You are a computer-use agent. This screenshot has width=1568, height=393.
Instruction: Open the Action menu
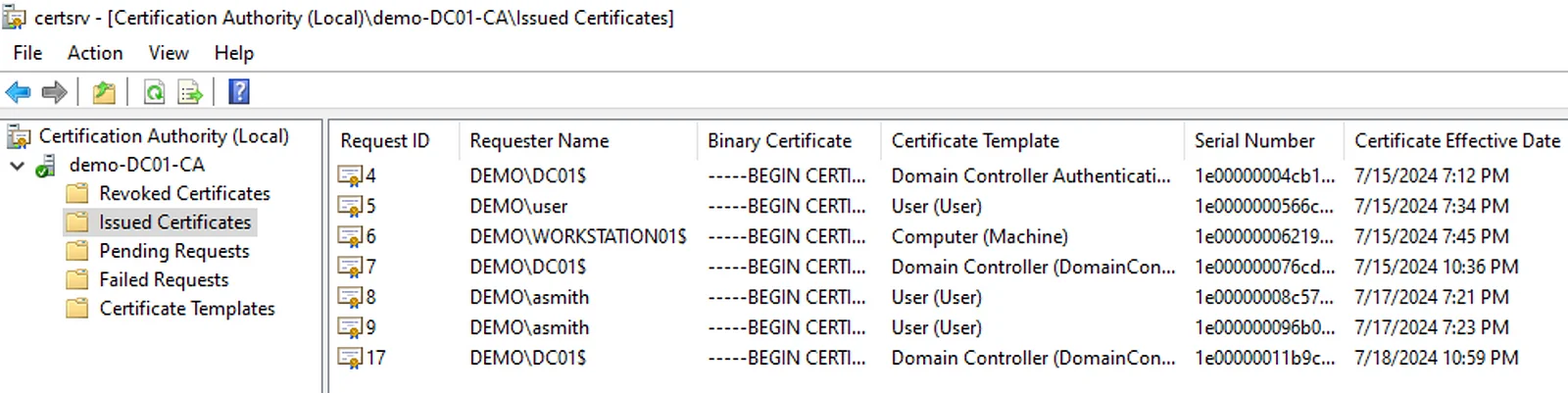click(x=95, y=53)
